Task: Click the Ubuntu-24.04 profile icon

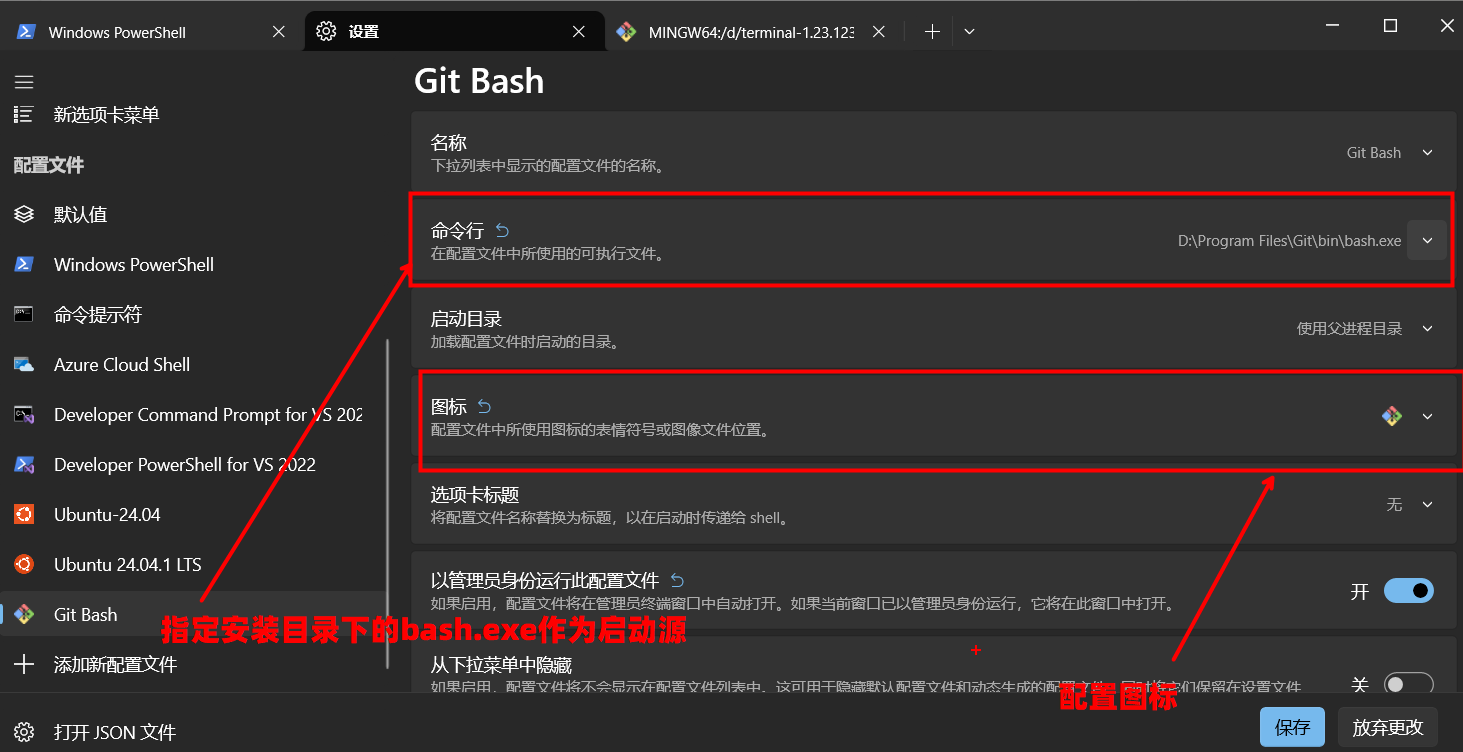Action: click(24, 515)
